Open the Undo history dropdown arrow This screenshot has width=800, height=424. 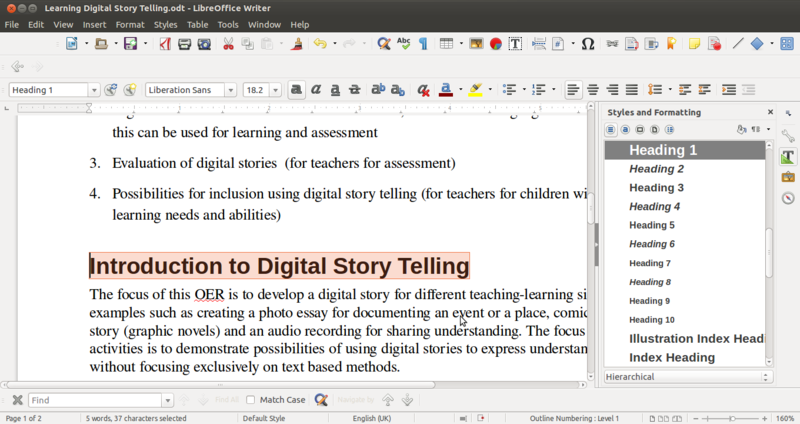pos(335,44)
